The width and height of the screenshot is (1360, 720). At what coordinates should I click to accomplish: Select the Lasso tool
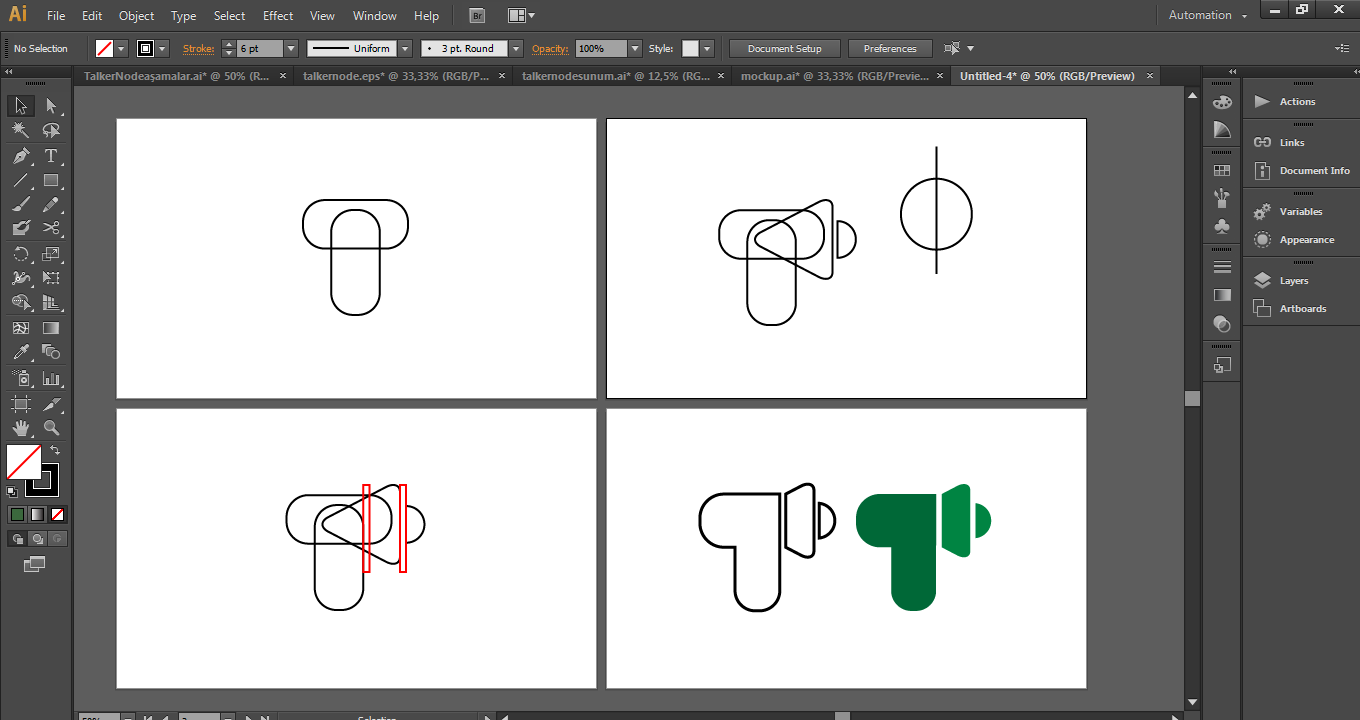pyautogui.click(x=51, y=131)
